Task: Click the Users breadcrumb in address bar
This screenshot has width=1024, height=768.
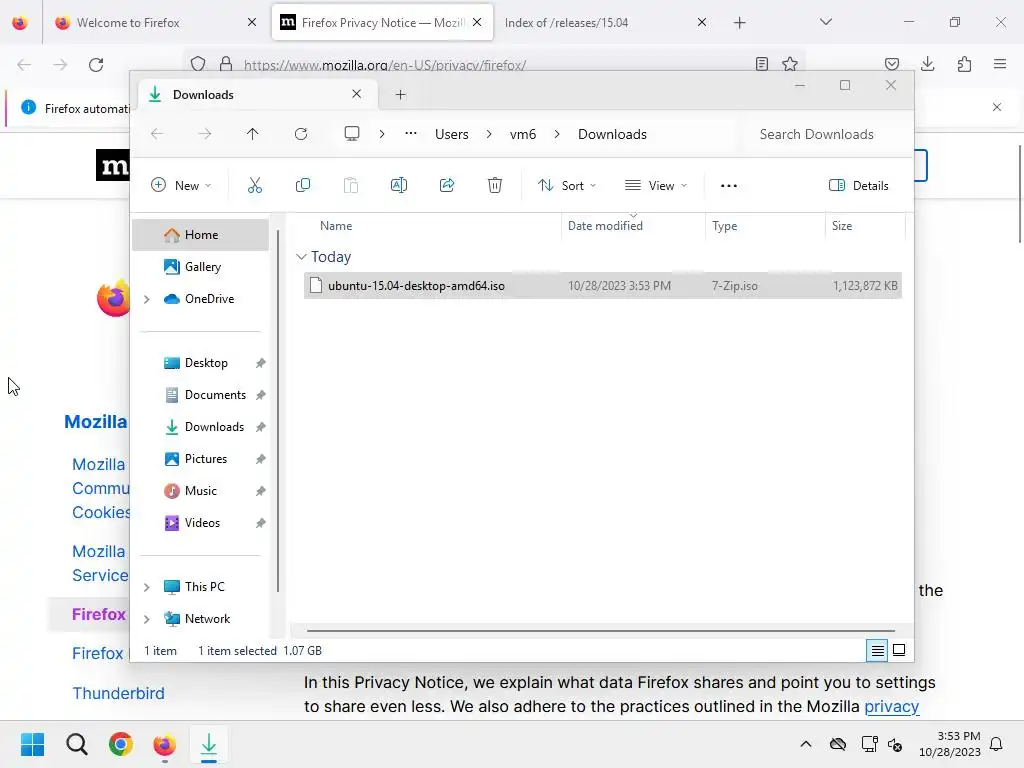Action: point(452,134)
